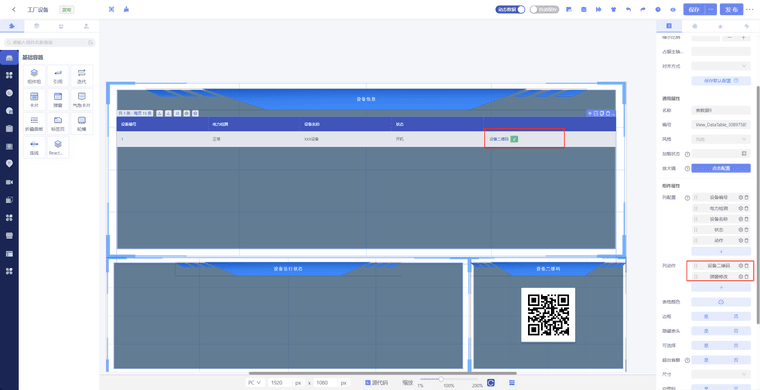This screenshot has width=760, height=390.
Task: Open the 尺寸 dropdown
Action: tap(721, 374)
